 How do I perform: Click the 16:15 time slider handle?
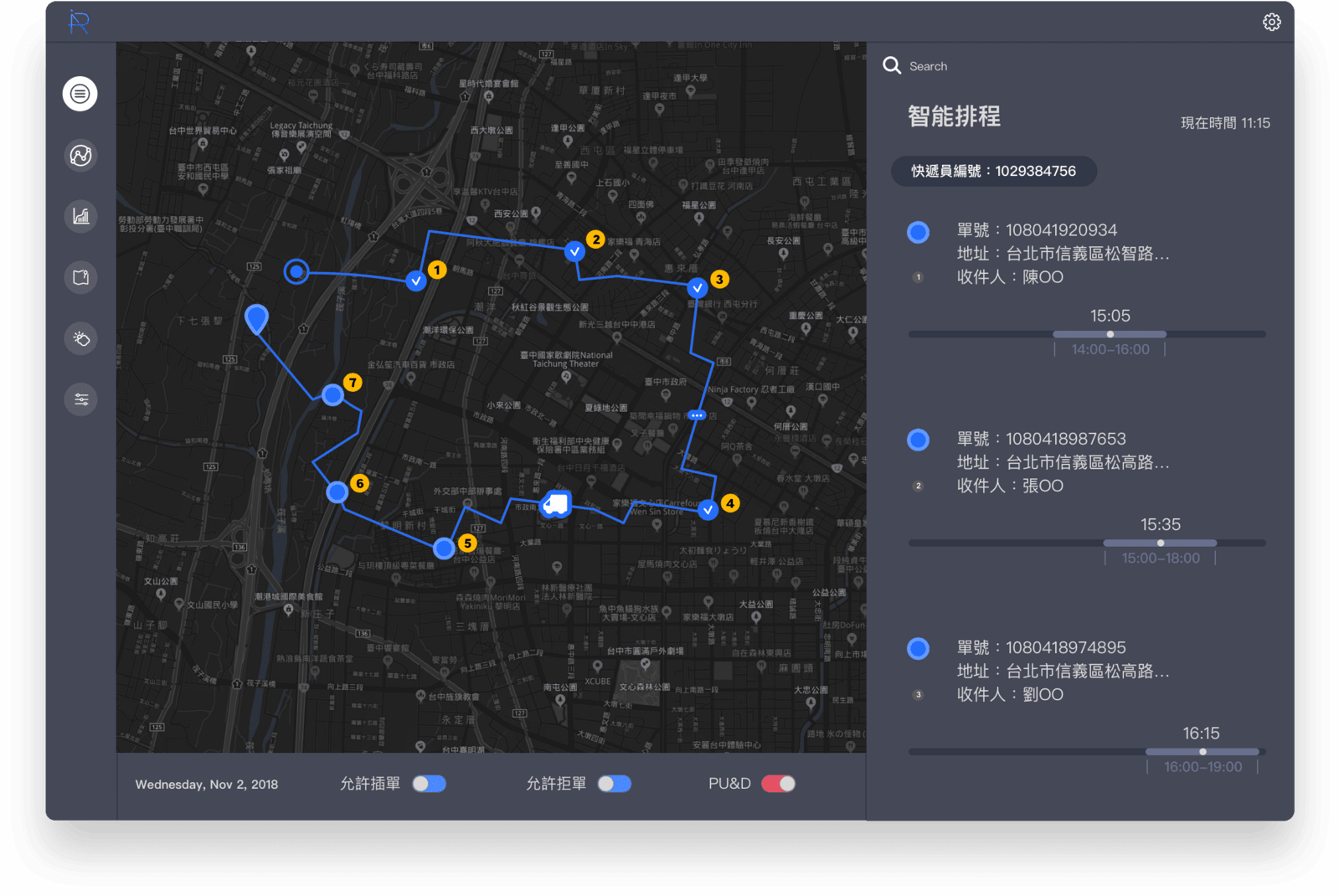1203,752
